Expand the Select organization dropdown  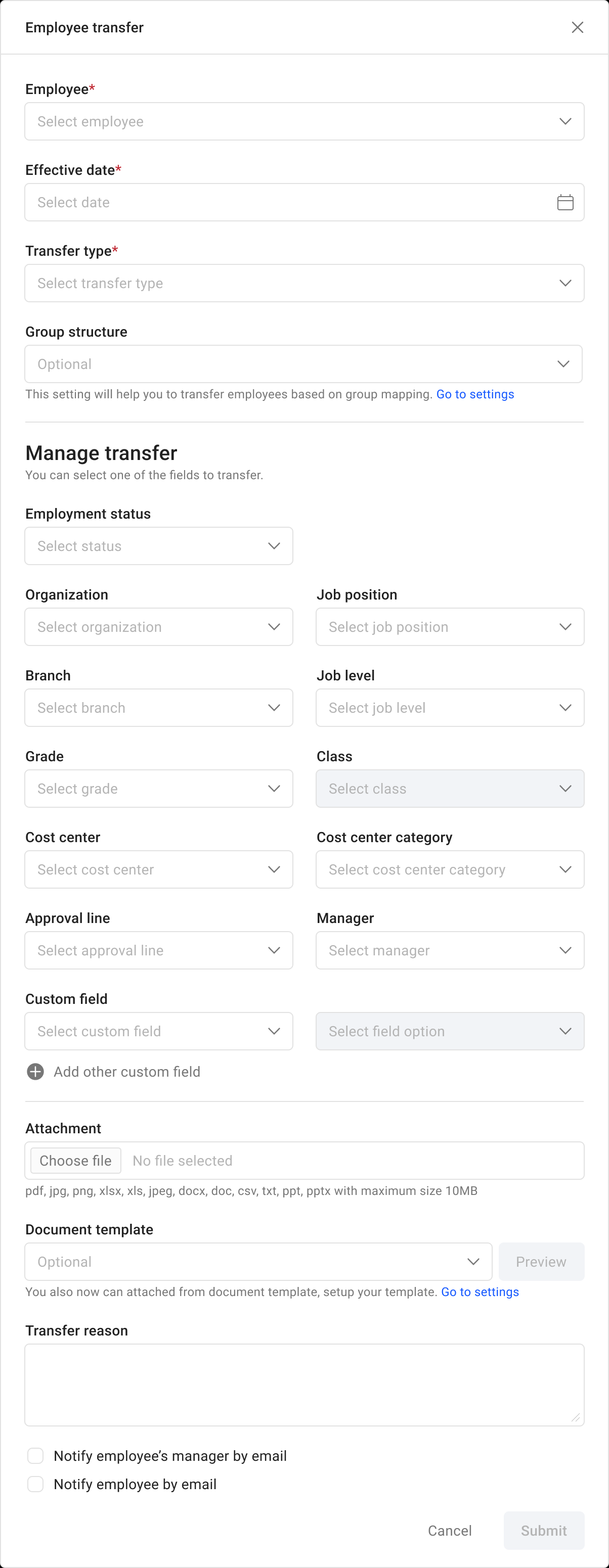click(158, 626)
